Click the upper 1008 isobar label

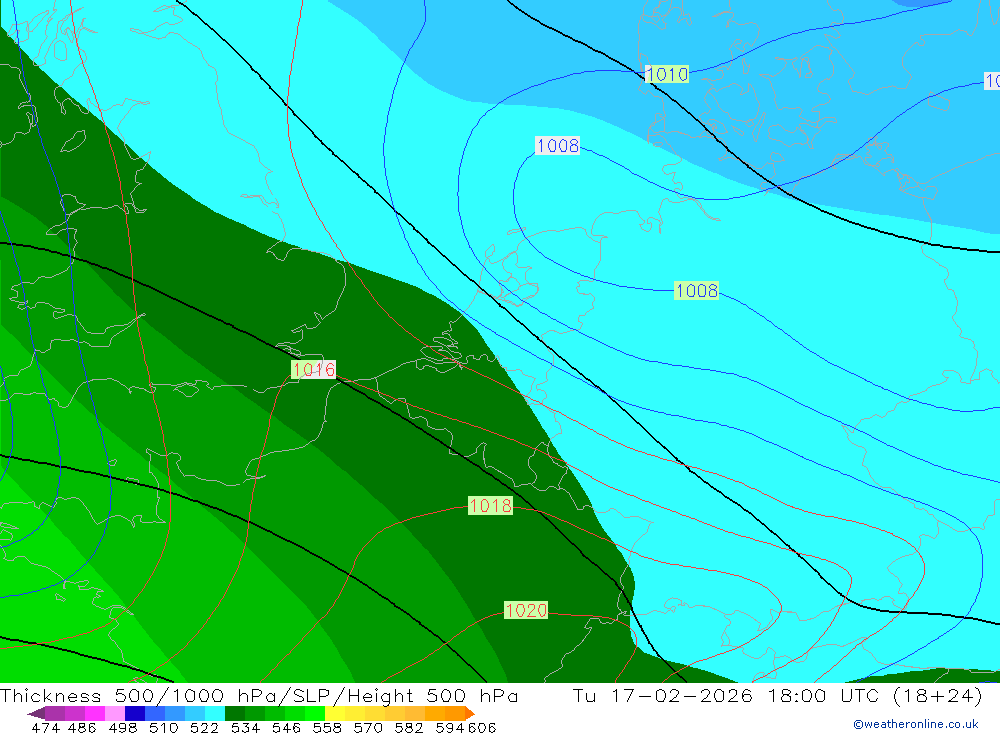557,145
